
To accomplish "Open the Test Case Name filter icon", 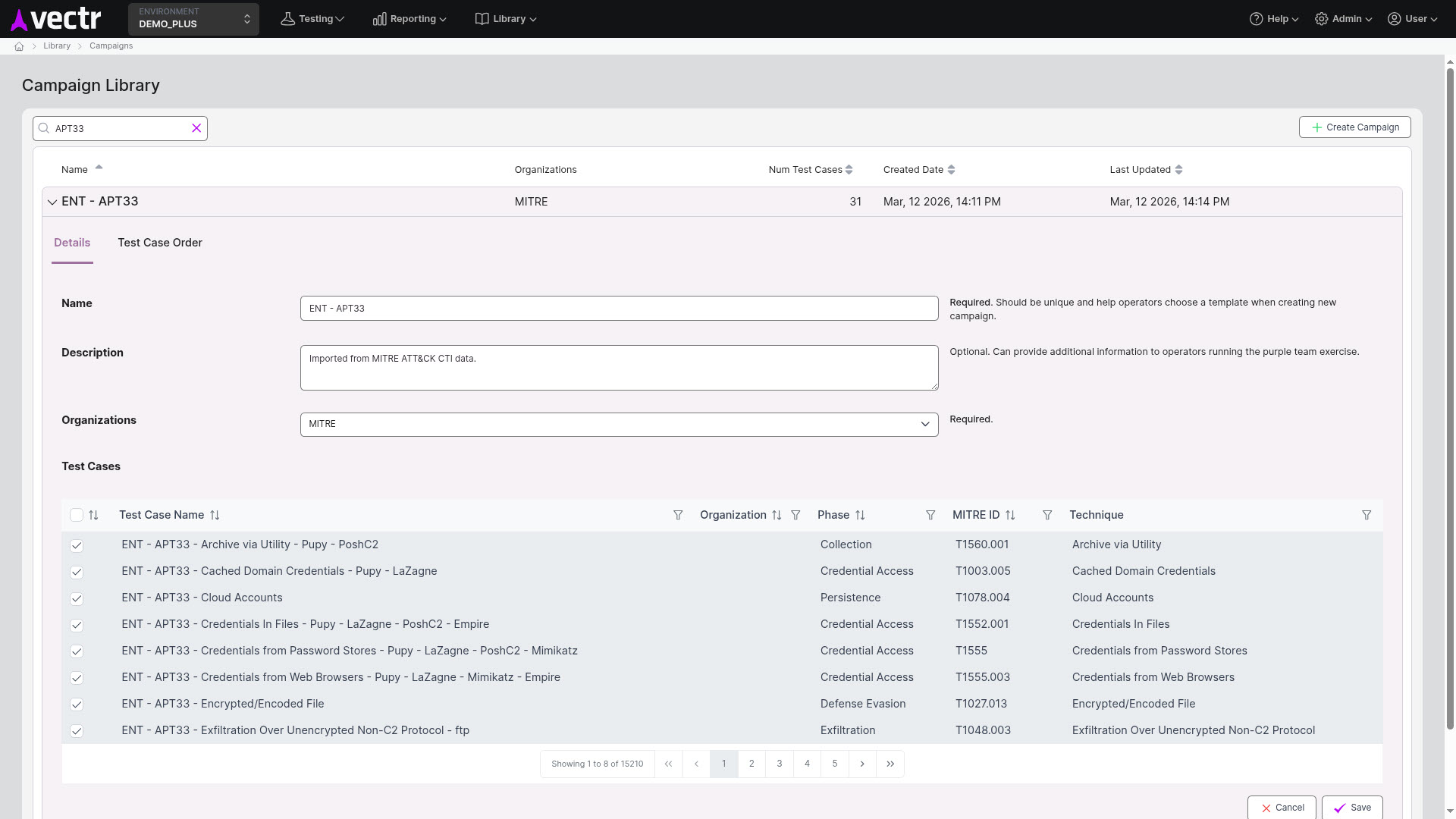I will pyautogui.click(x=678, y=516).
